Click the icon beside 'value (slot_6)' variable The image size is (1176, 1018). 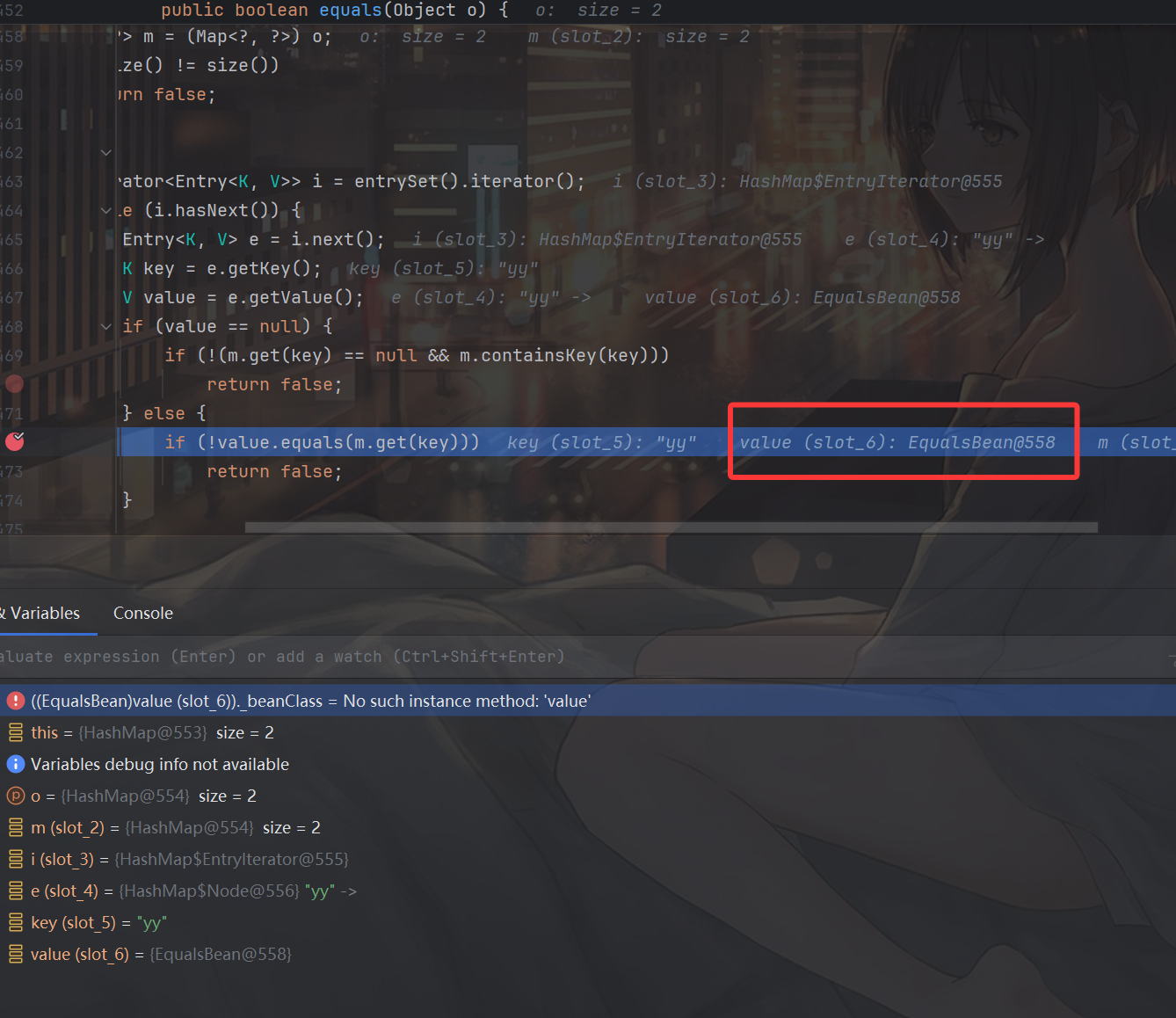click(16, 954)
